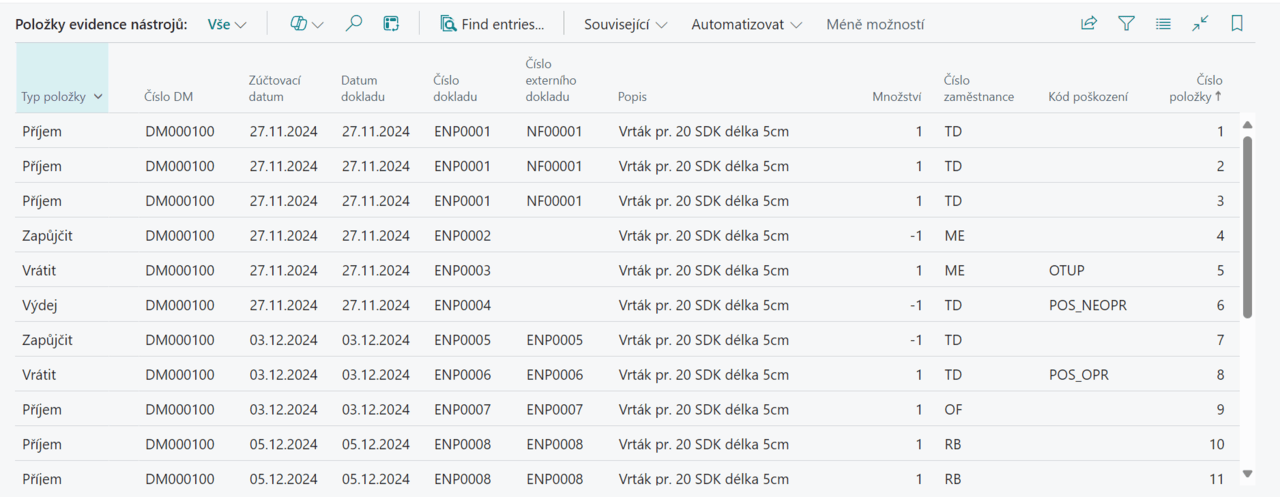Select the ENP0003 document number cell
Screen dimensions: 1280x497
462,270
